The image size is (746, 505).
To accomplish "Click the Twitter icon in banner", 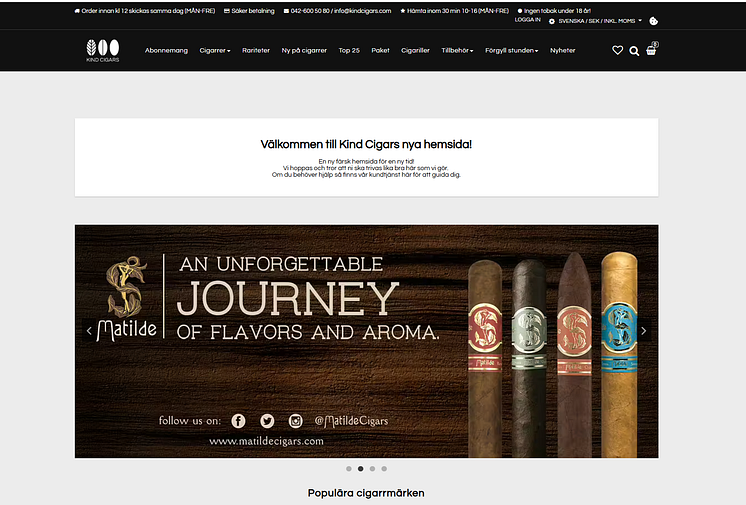I will tap(267, 421).
